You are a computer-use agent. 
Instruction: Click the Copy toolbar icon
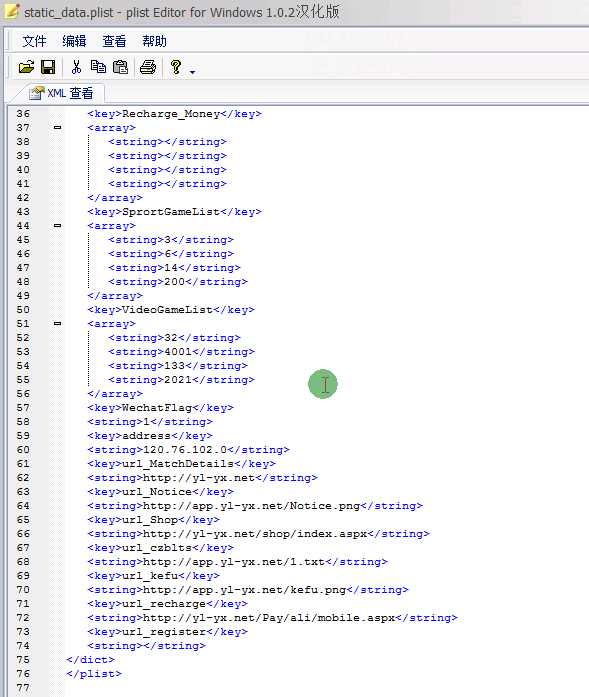98,67
